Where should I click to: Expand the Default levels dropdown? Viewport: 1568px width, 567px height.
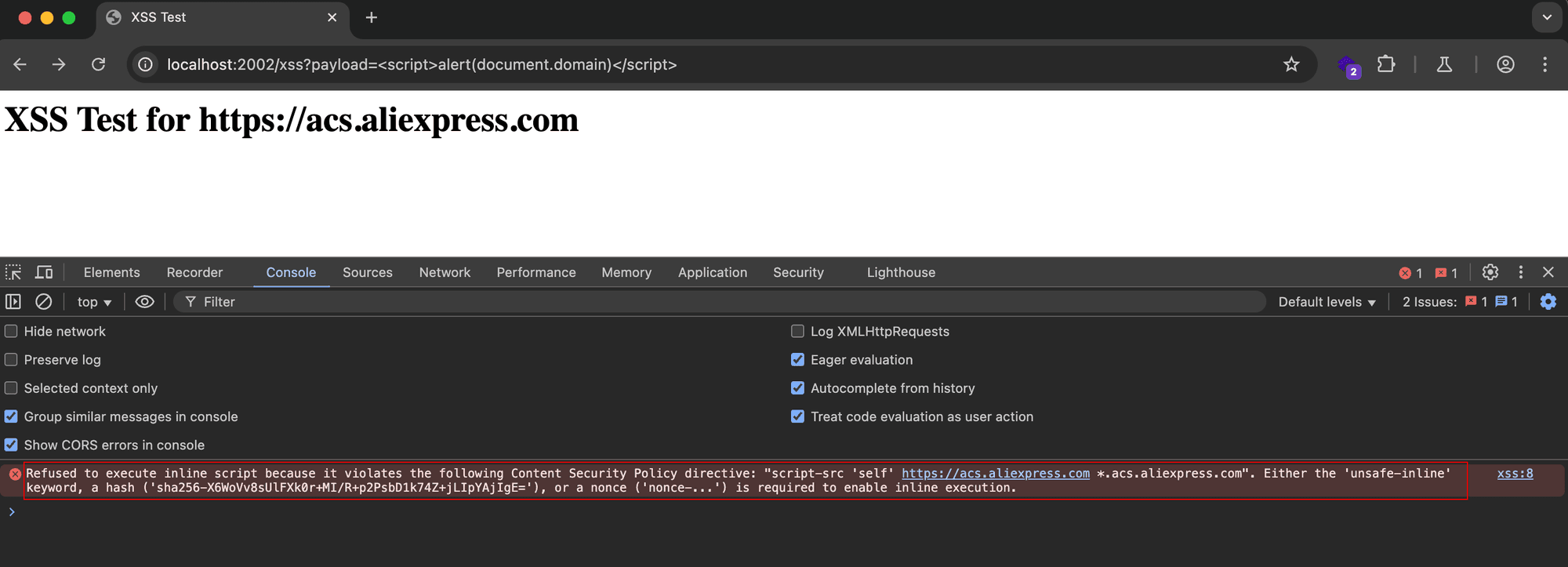pyautogui.click(x=1327, y=302)
